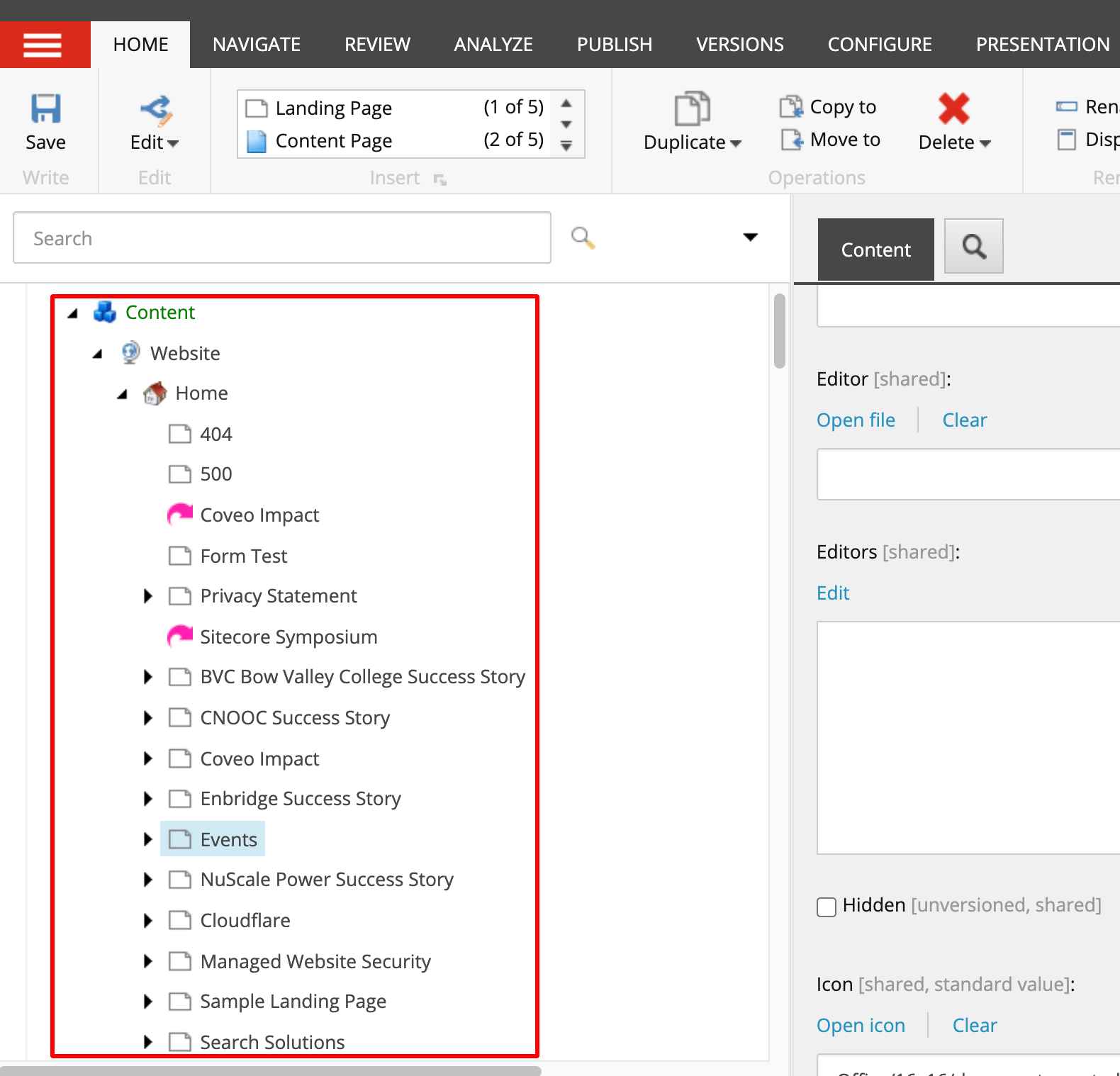Image resolution: width=1120 pixels, height=1076 pixels.
Task: Expand the Privacy Statement node
Action: coord(147,596)
